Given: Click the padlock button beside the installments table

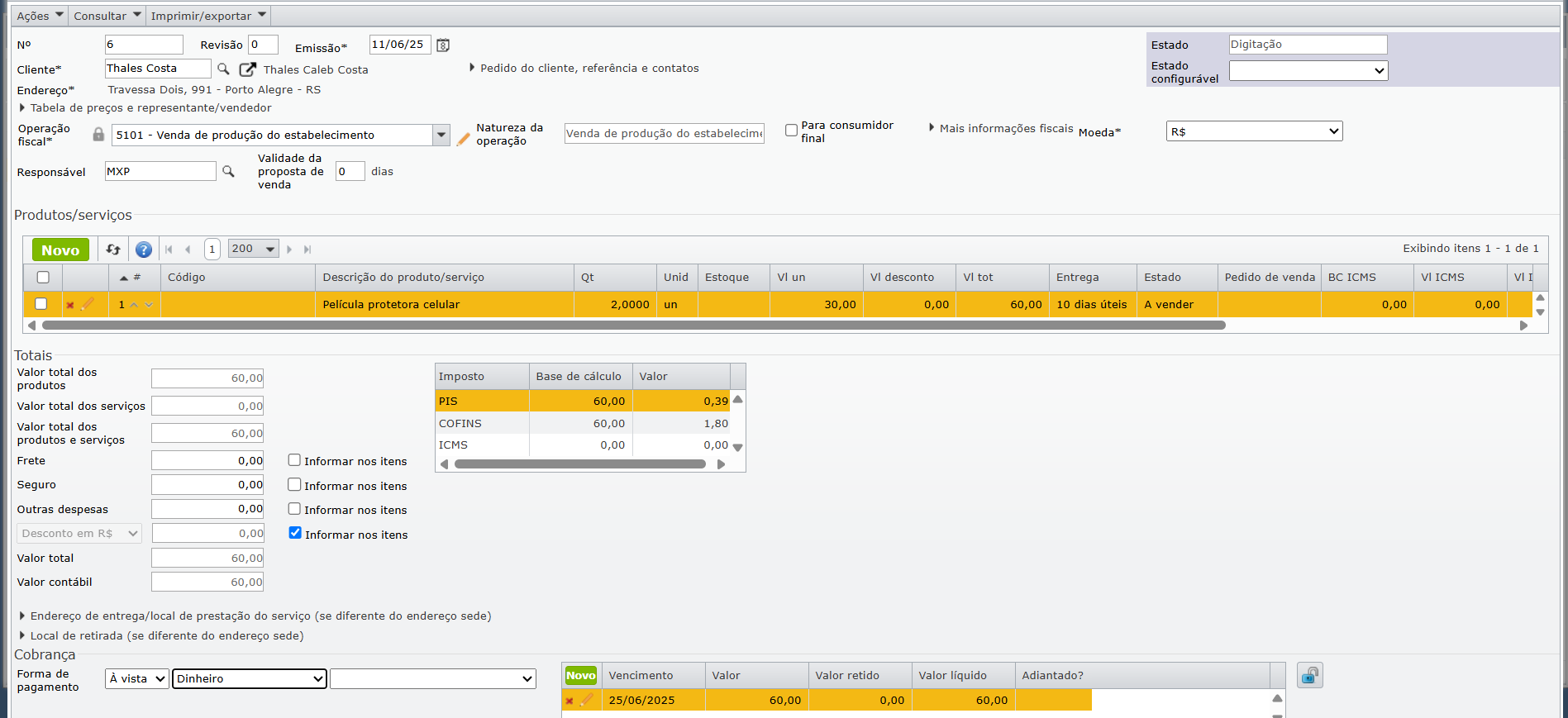Looking at the screenshot, I should point(1309,676).
